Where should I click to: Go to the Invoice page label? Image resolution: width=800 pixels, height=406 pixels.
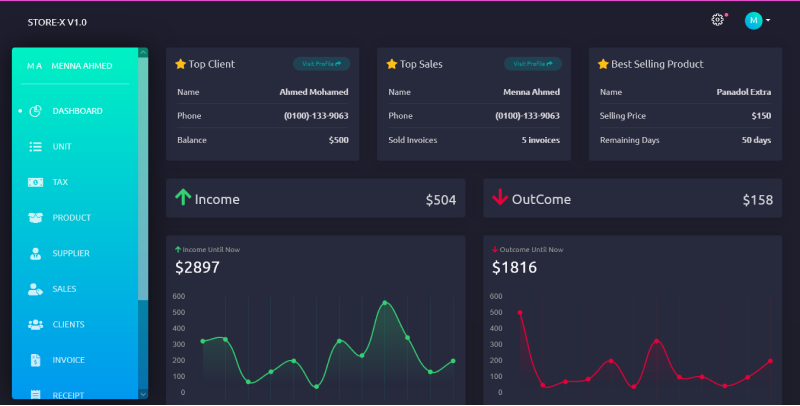pyautogui.click(x=68, y=360)
